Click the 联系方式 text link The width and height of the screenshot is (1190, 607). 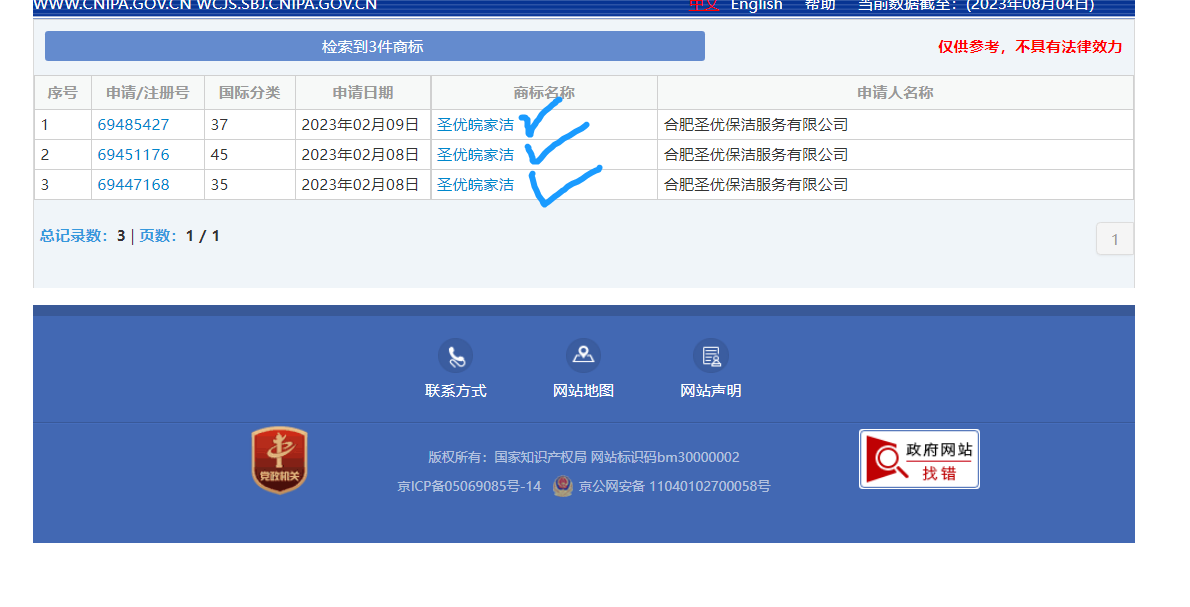click(455, 391)
